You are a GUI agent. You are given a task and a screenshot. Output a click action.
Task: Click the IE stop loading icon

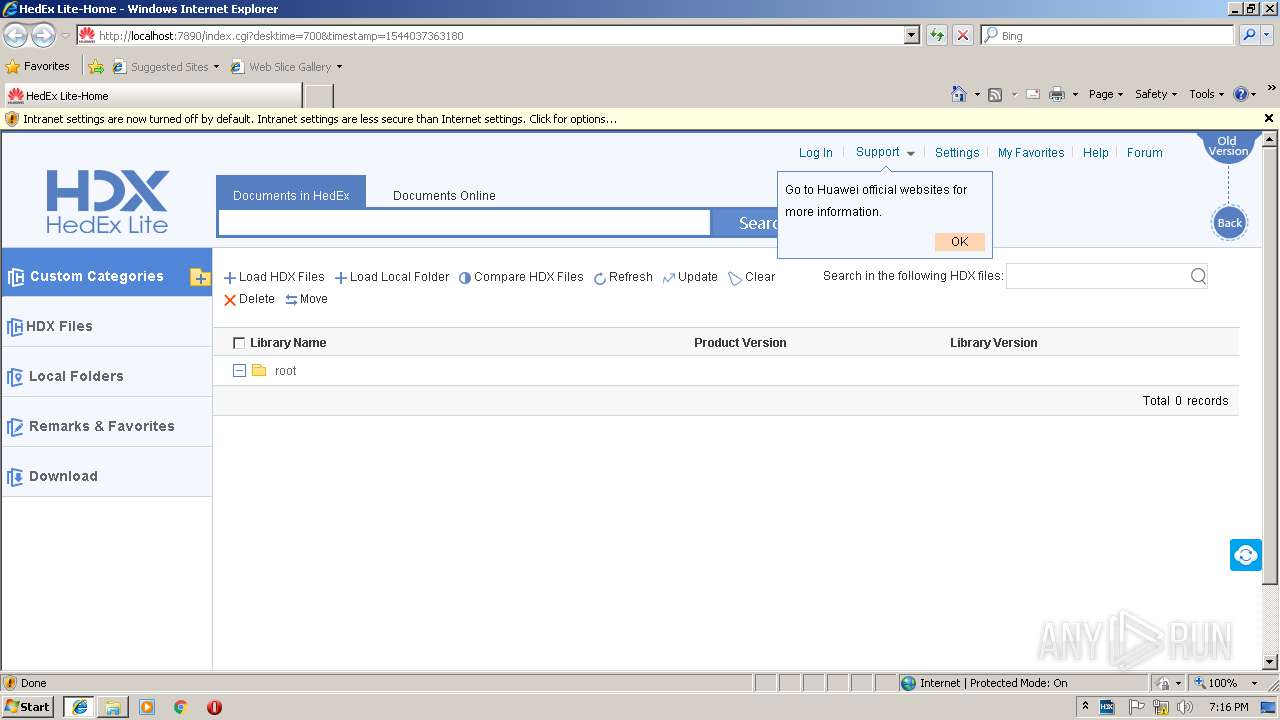[x=963, y=35]
